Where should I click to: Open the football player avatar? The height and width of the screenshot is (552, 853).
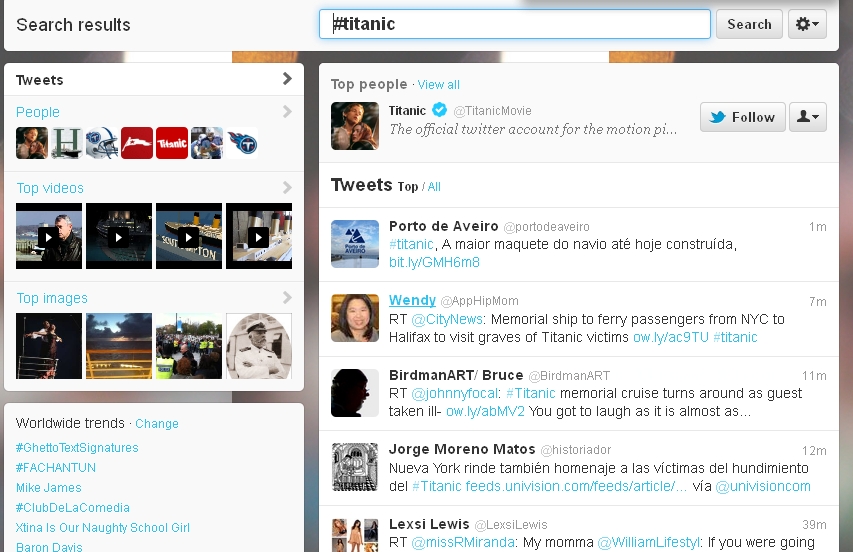click(207, 143)
